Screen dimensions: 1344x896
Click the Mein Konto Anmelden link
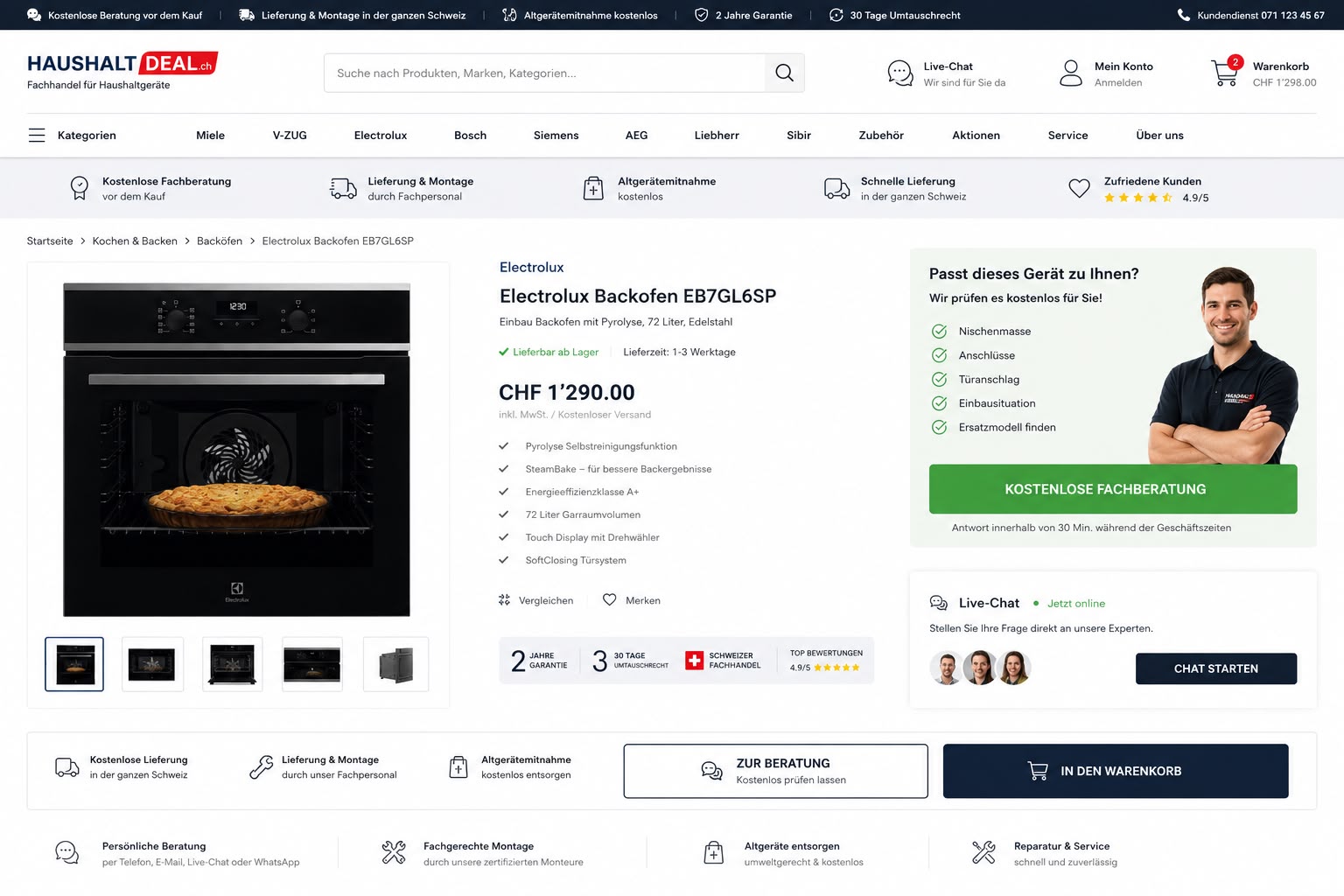click(x=1118, y=83)
